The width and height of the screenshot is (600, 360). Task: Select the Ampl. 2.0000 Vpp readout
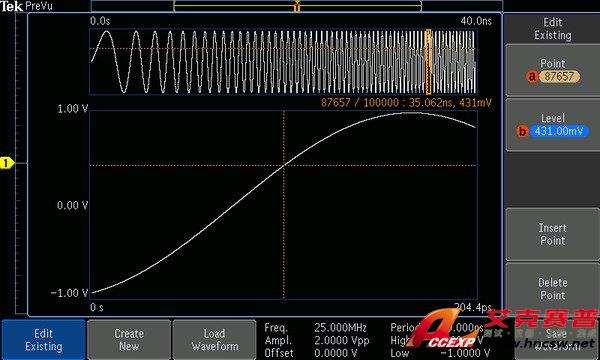pos(317,340)
